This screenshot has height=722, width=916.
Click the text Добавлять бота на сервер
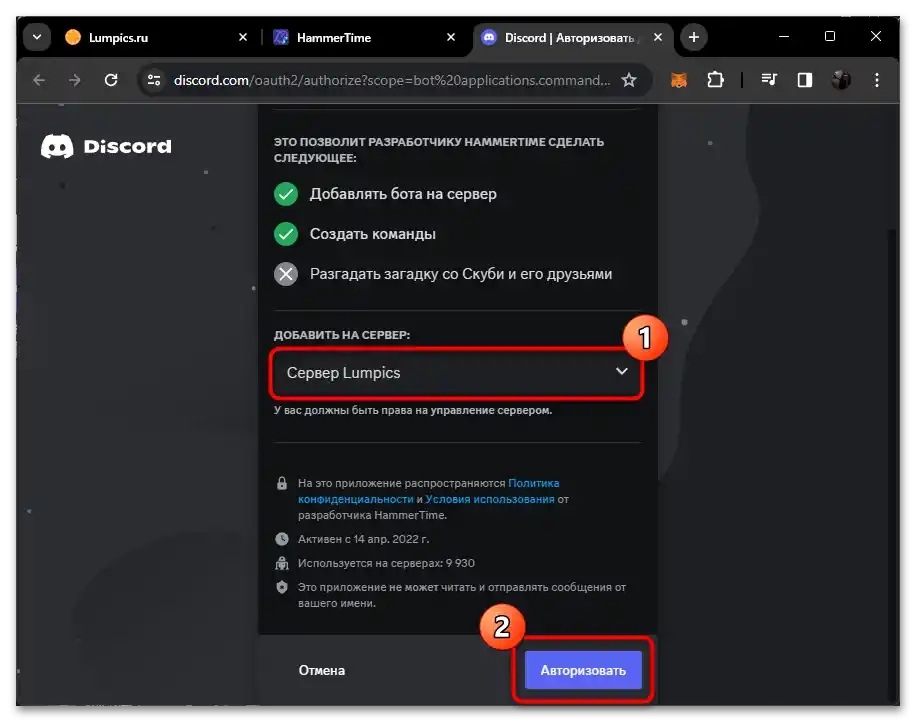403,194
